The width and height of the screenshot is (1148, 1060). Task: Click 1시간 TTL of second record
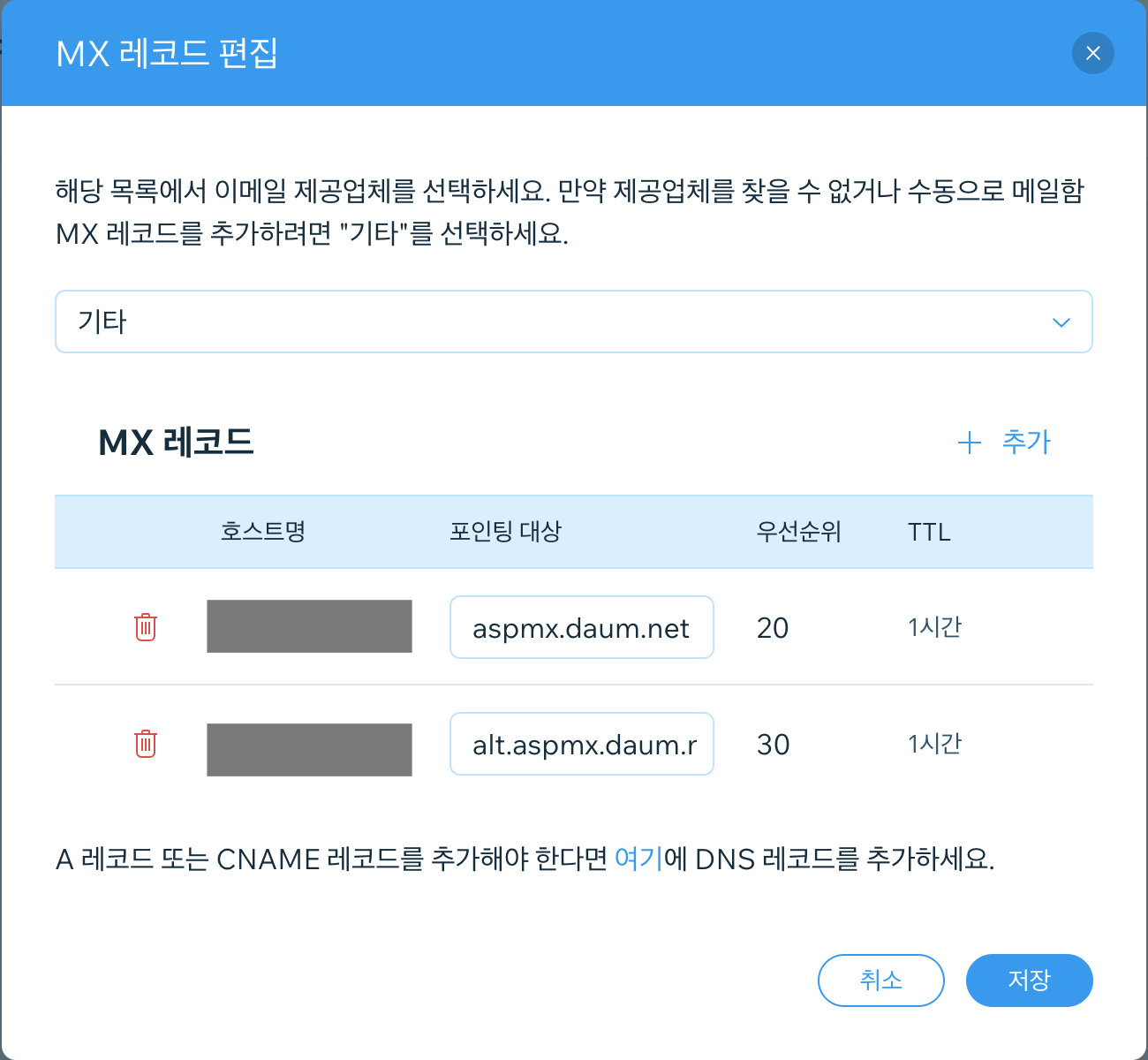click(x=934, y=744)
